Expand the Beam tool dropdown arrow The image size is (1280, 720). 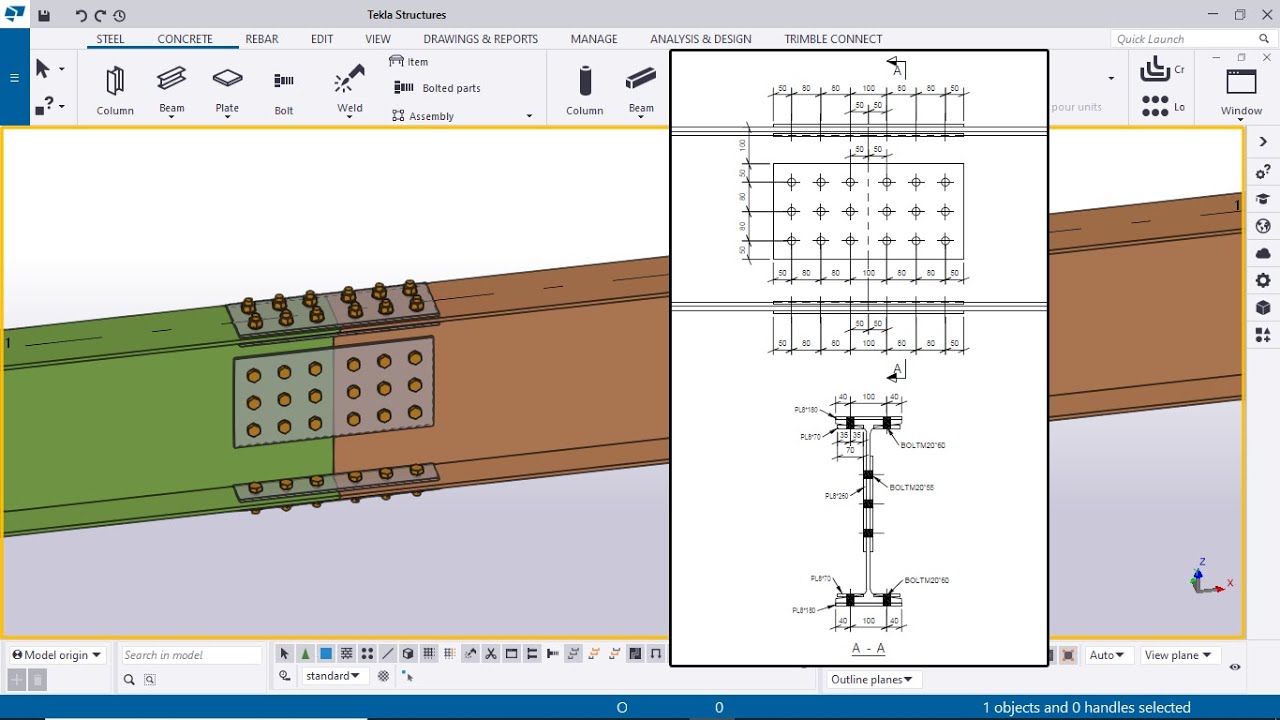click(x=172, y=117)
